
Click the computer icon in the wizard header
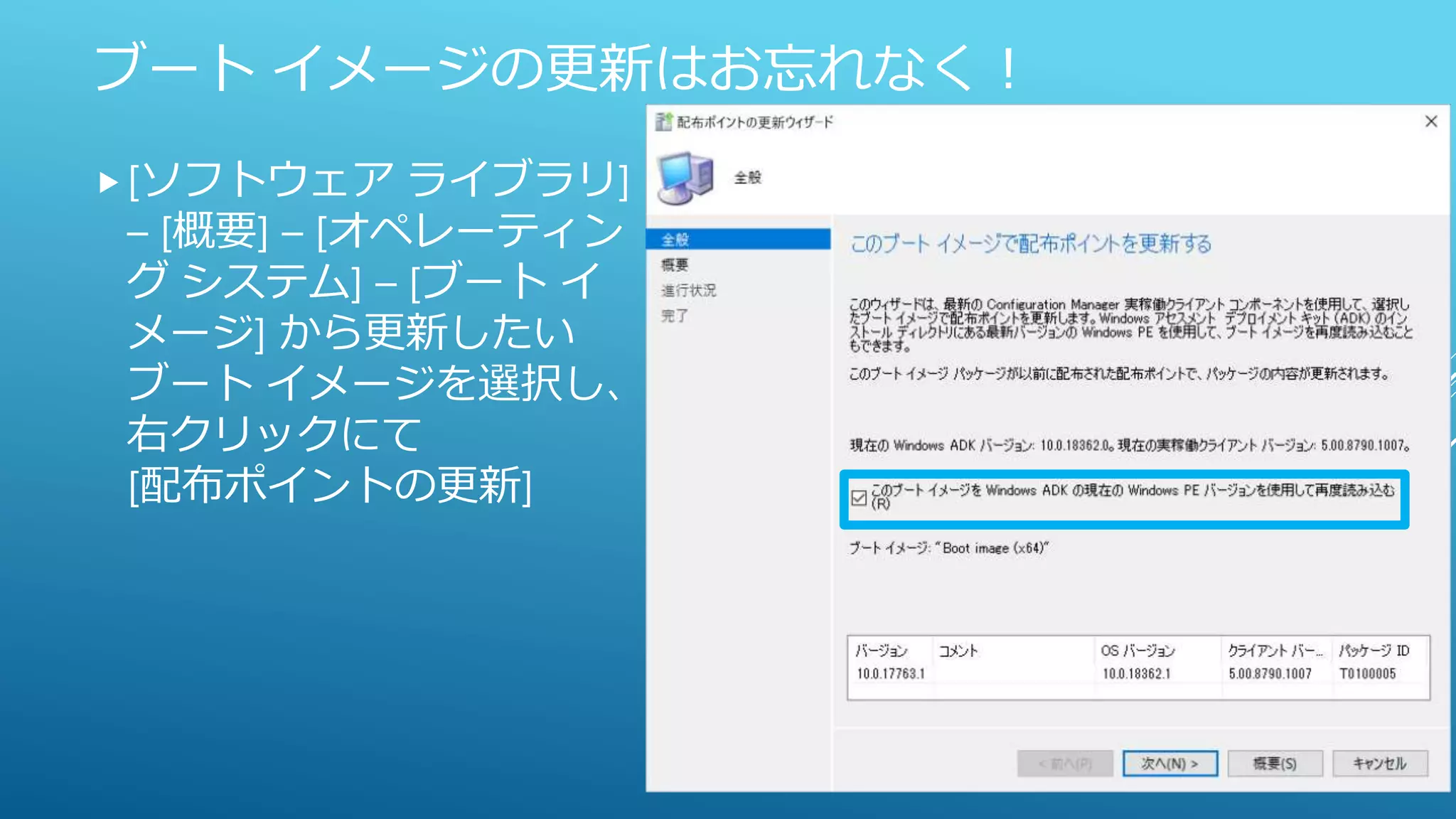[685, 178]
